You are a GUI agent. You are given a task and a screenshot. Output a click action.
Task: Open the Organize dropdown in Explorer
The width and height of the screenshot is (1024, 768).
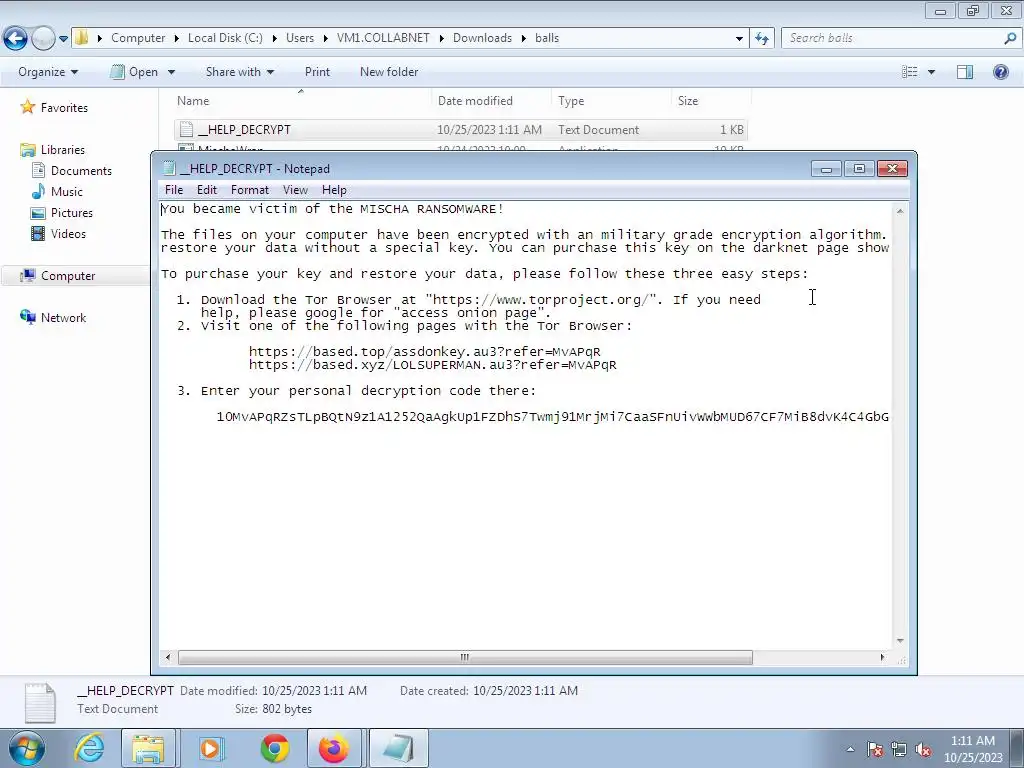(x=48, y=72)
